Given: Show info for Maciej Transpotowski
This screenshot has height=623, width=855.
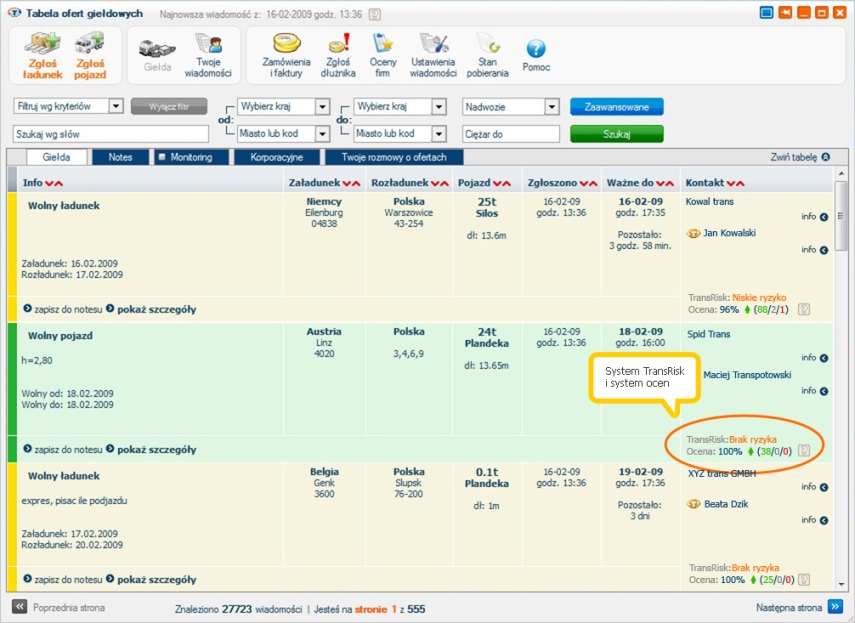Looking at the screenshot, I should point(815,391).
